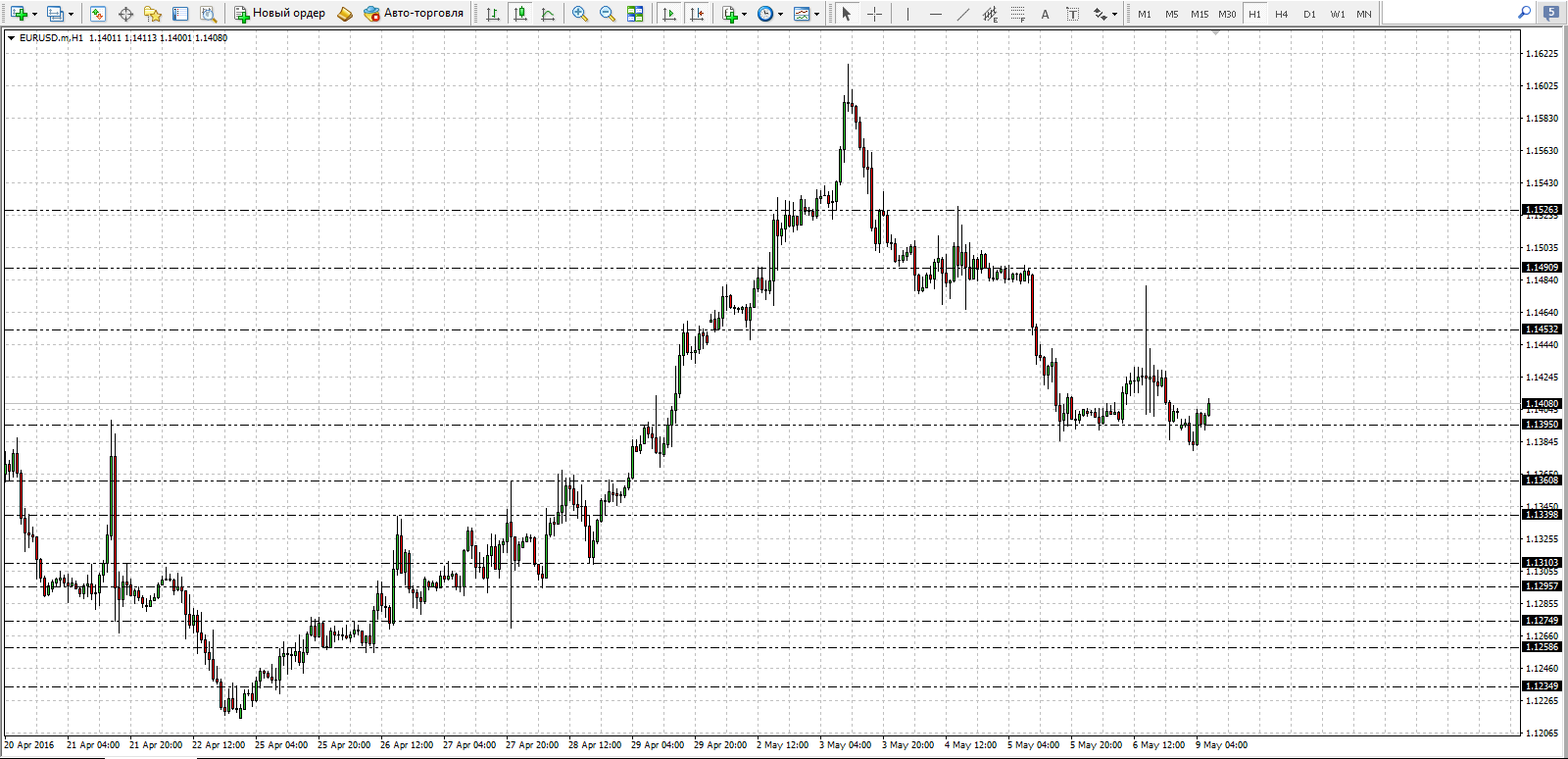Toggle the Strategy Tester panel
The image size is (1568, 759).
pyautogui.click(x=208, y=14)
